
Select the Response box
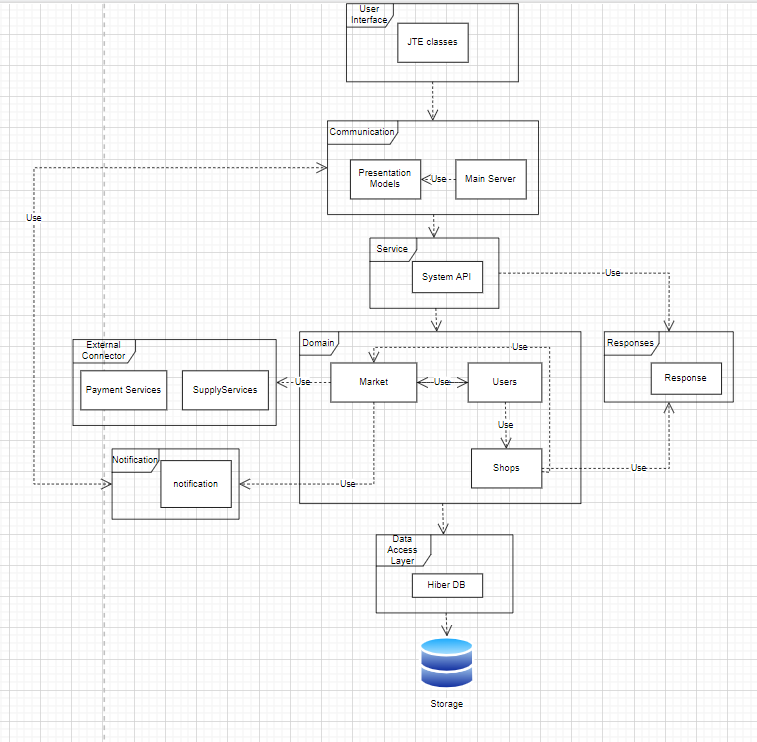pyautogui.click(x=686, y=378)
